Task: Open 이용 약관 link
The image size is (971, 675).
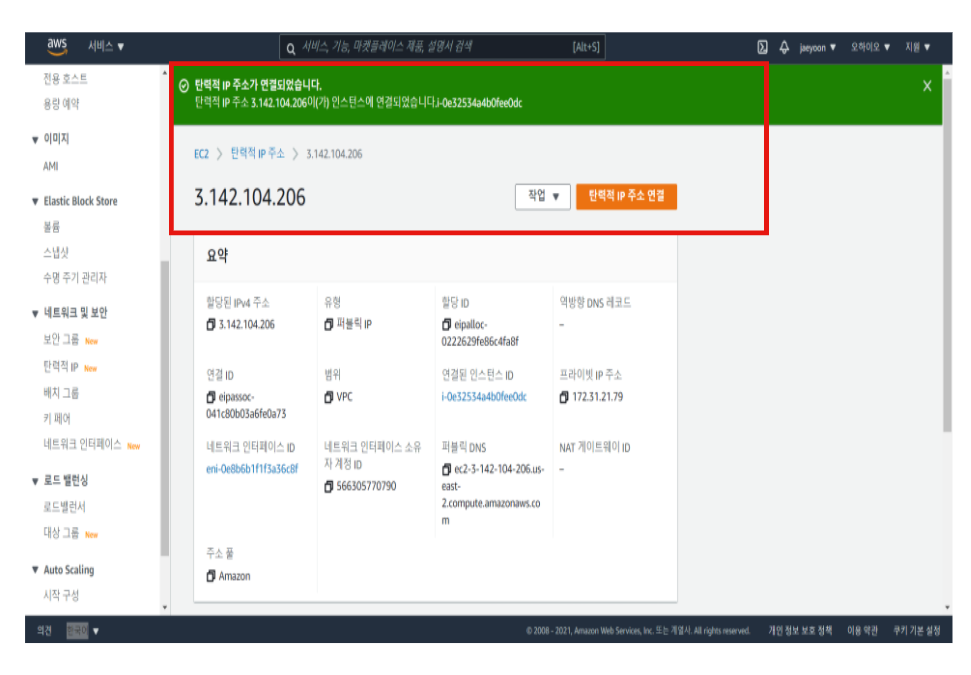Action: point(862,630)
